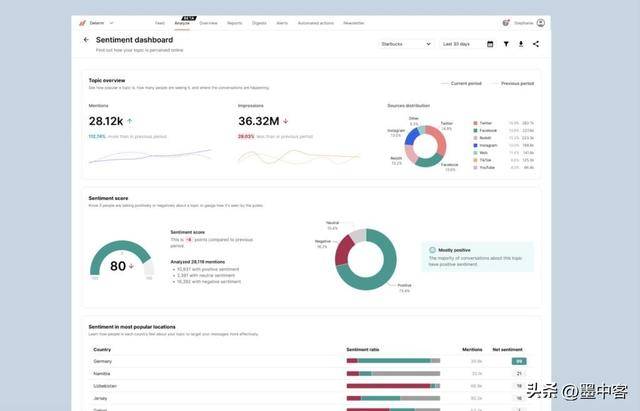Screen dimensions: 640x411
Task: Click the filter funnel icon
Action: click(506, 44)
